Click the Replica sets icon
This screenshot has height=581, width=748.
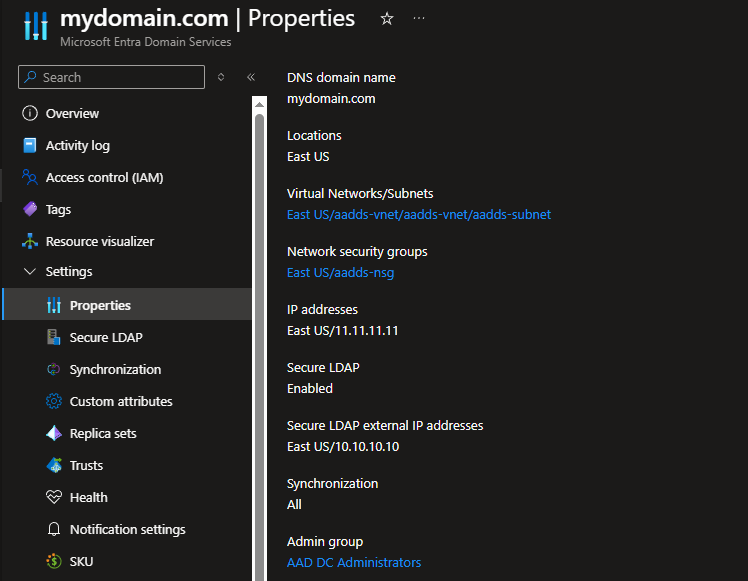pos(54,434)
